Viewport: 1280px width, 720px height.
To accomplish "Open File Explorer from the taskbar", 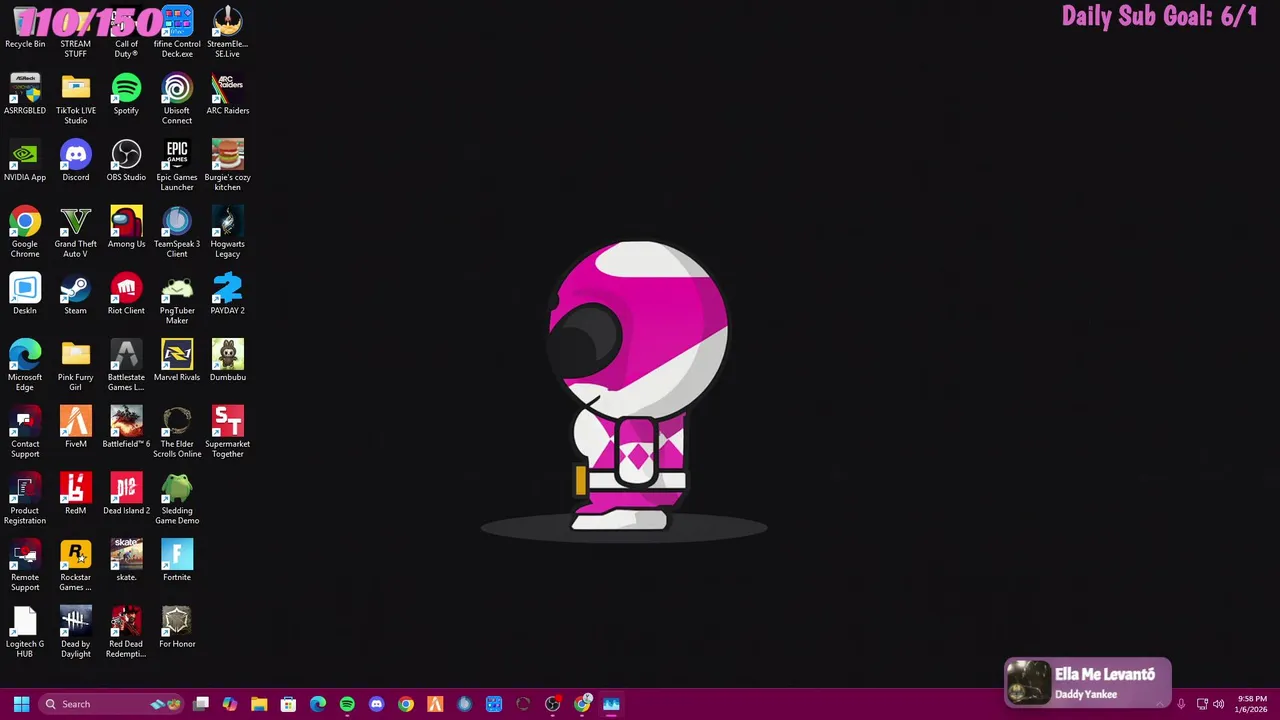I will [259, 704].
